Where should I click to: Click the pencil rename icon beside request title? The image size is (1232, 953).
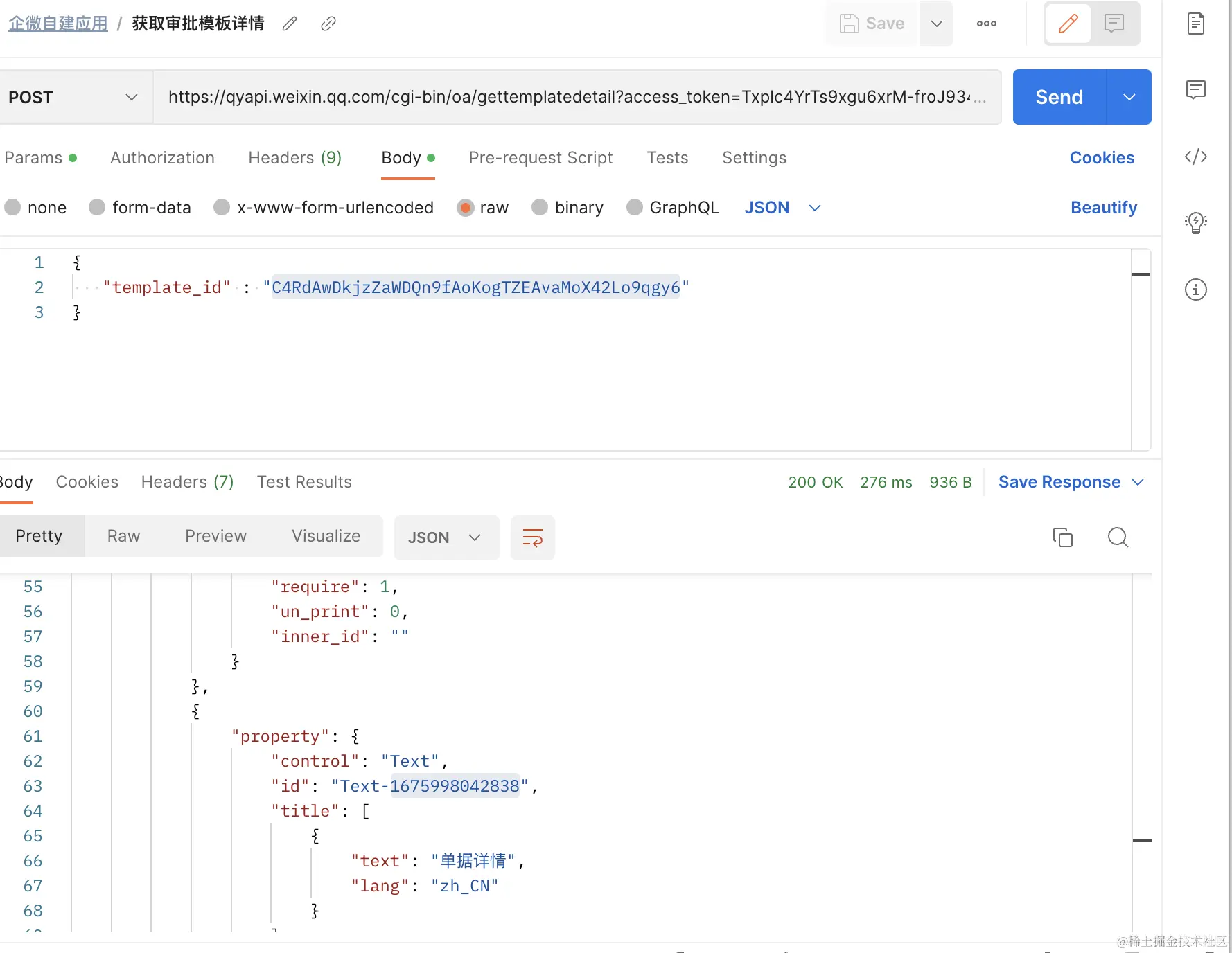pos(290,24)
